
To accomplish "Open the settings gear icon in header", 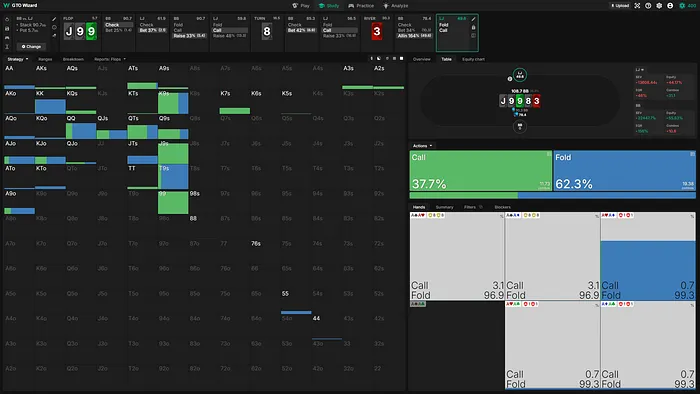I will tap(659, 6).
